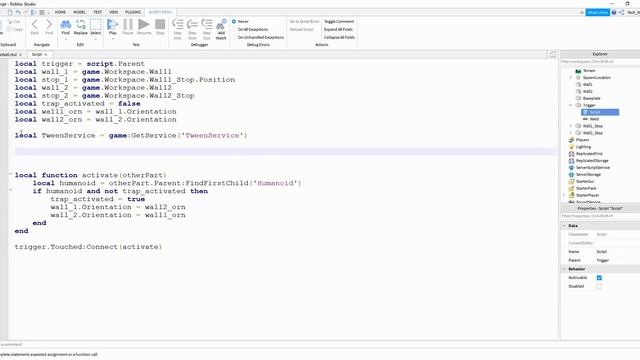
Task: Click the Baseplate part icon in Explorer
Action: click(x=578, y=98)
